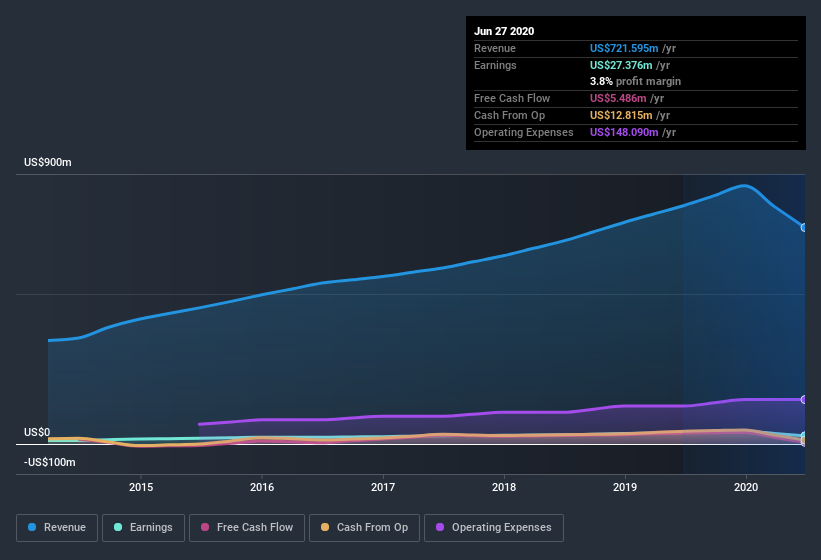This screenshot has height=560, width=821.
Task: Click the 2017 x-axis label
Action: [383, 487]
